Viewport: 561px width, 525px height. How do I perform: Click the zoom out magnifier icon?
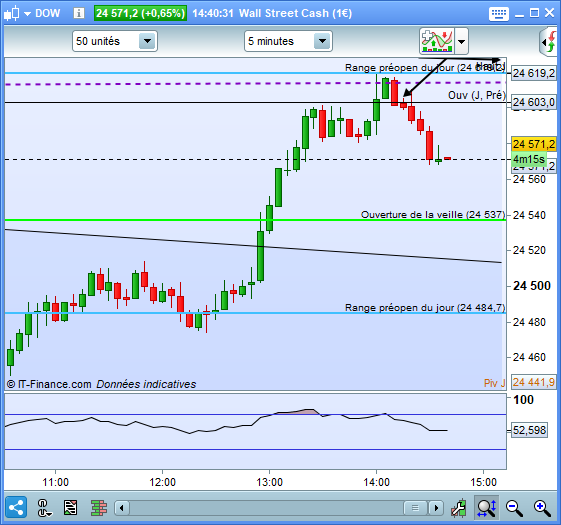tap(514, 508)
